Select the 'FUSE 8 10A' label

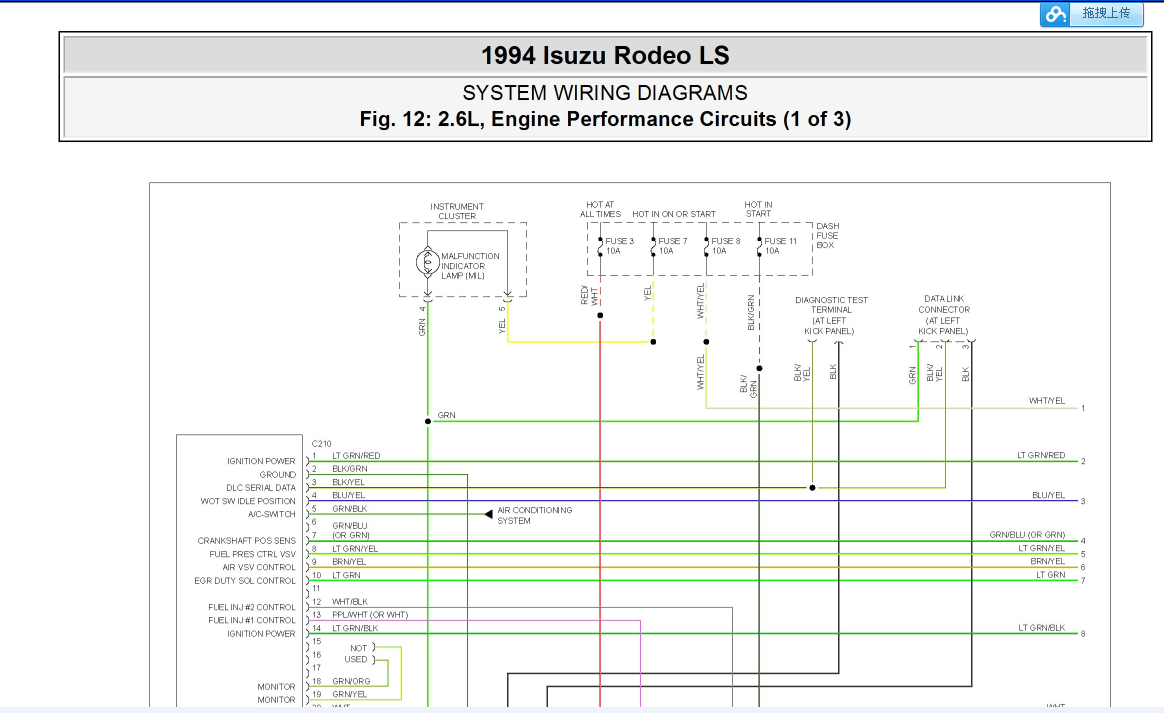[x=725, y=246]
